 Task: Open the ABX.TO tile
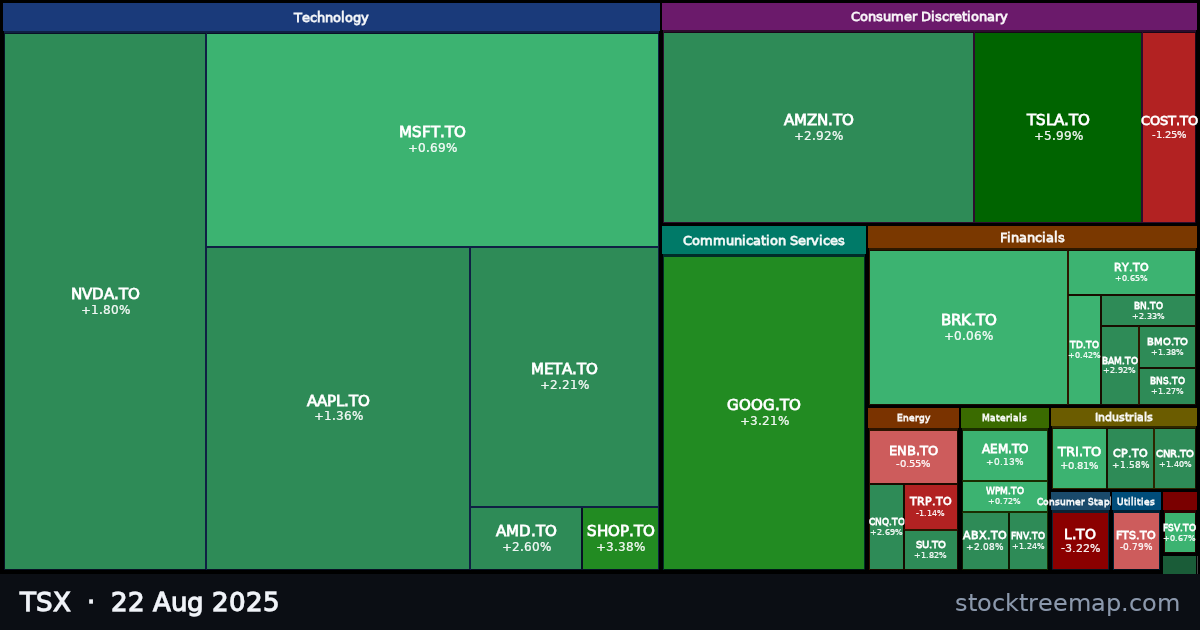[985, 541]
